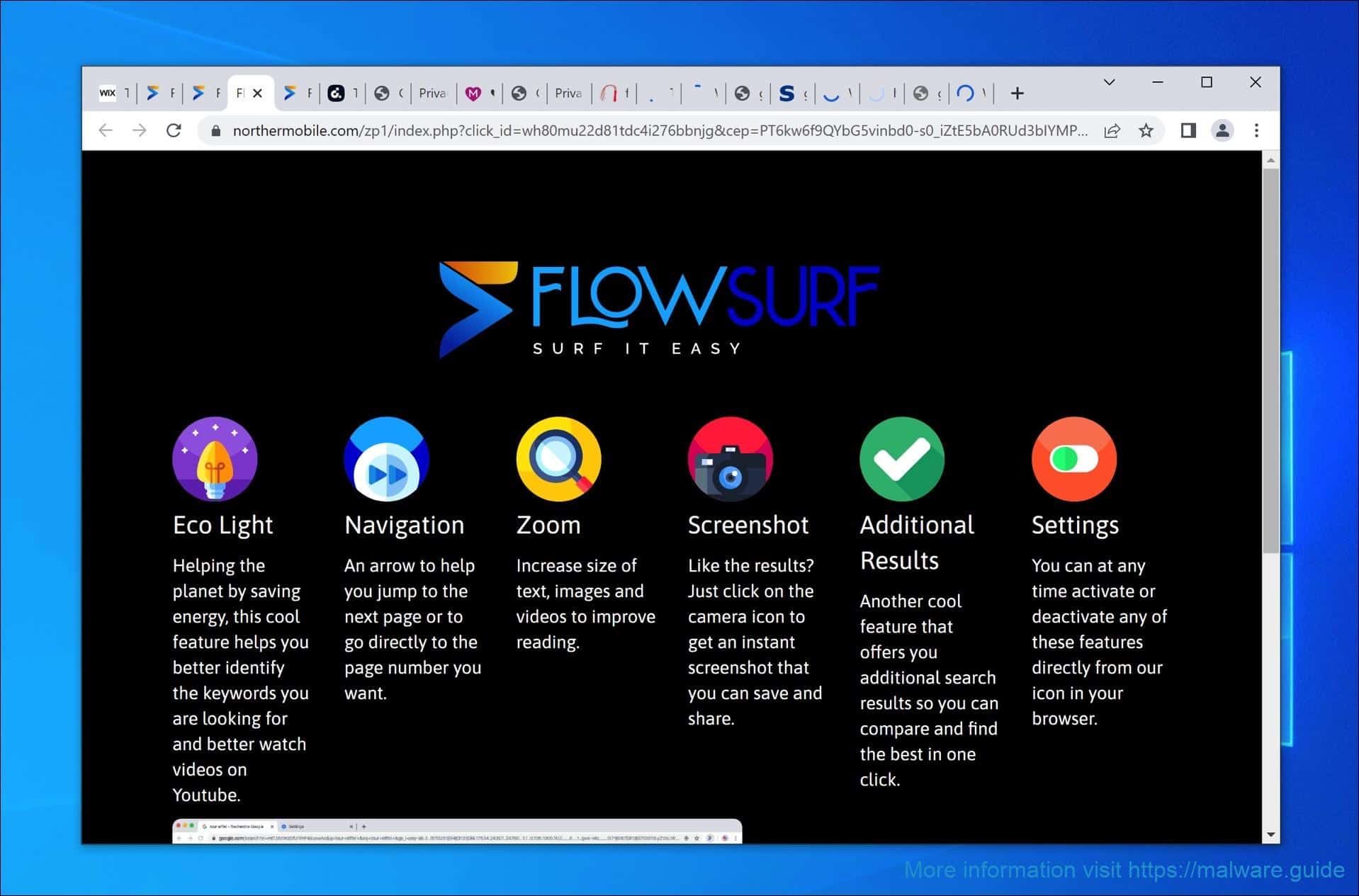Click the share icon in the address bar
1359x896 pixels.
click(1112, 130)
